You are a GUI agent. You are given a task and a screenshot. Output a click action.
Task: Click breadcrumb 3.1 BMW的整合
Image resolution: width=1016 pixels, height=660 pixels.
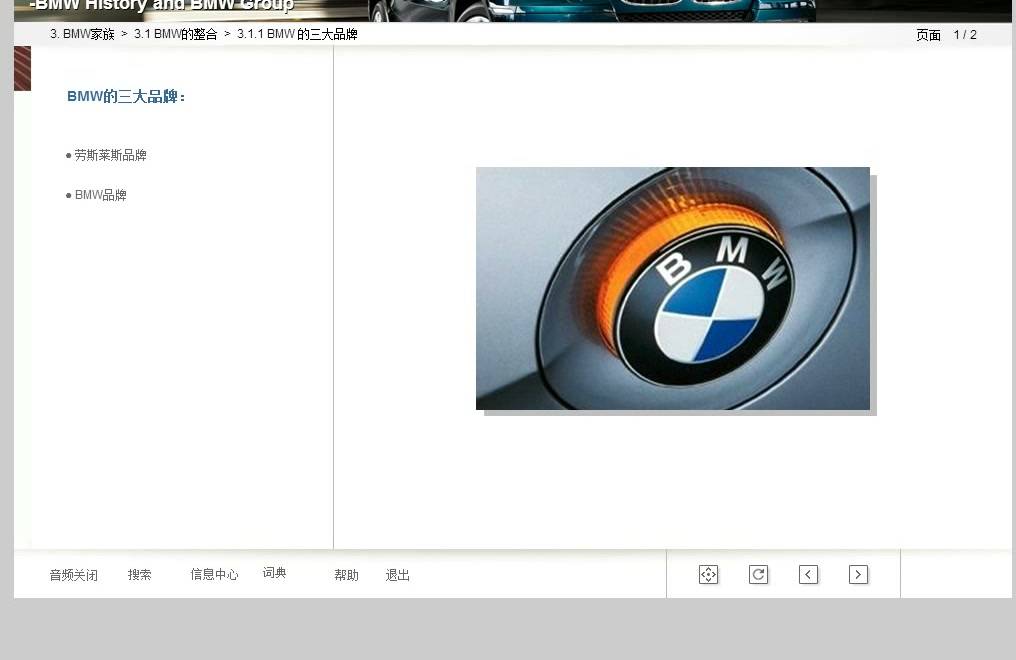[x=176, y=34]
